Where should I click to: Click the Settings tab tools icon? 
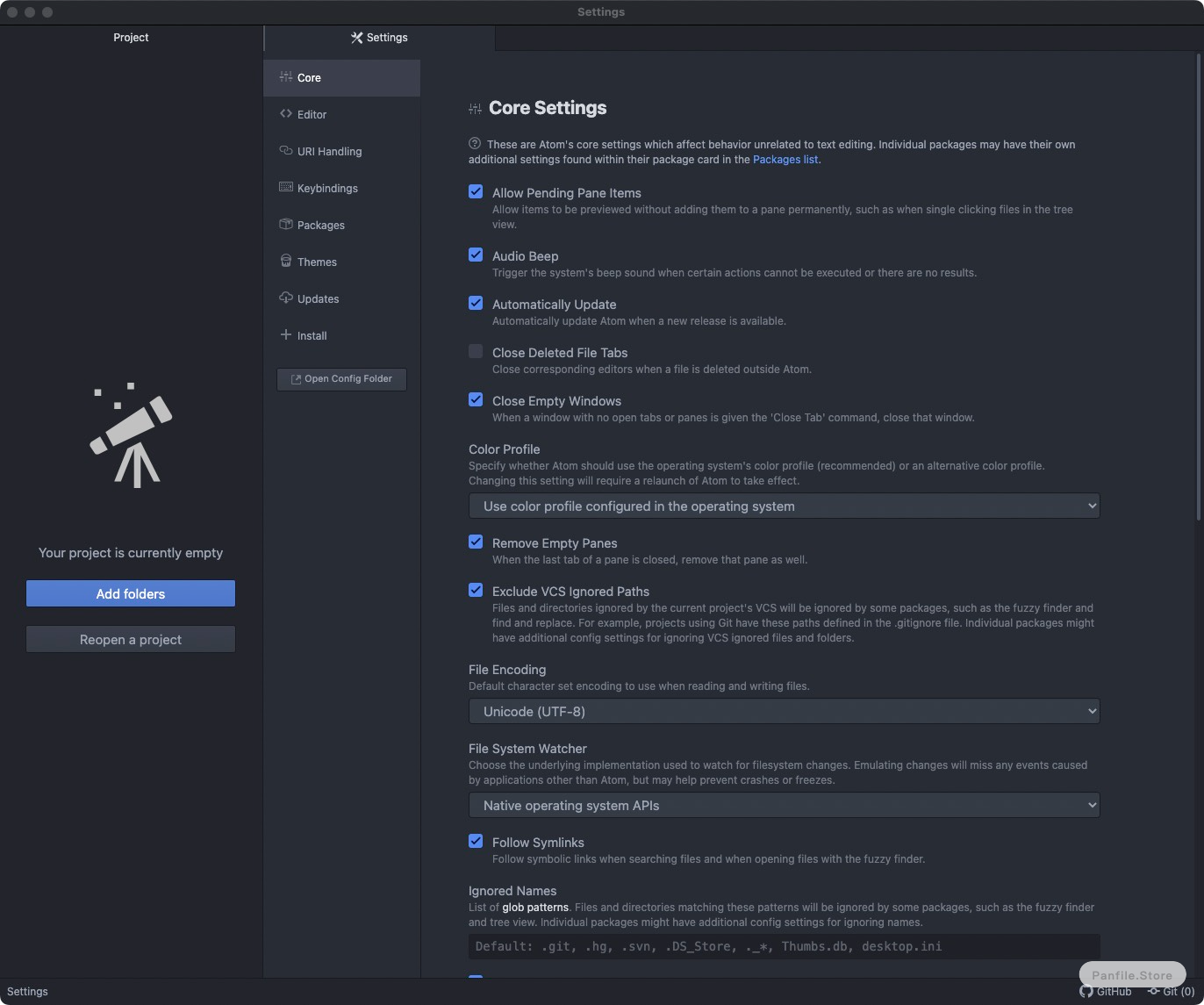coord(356,38)
